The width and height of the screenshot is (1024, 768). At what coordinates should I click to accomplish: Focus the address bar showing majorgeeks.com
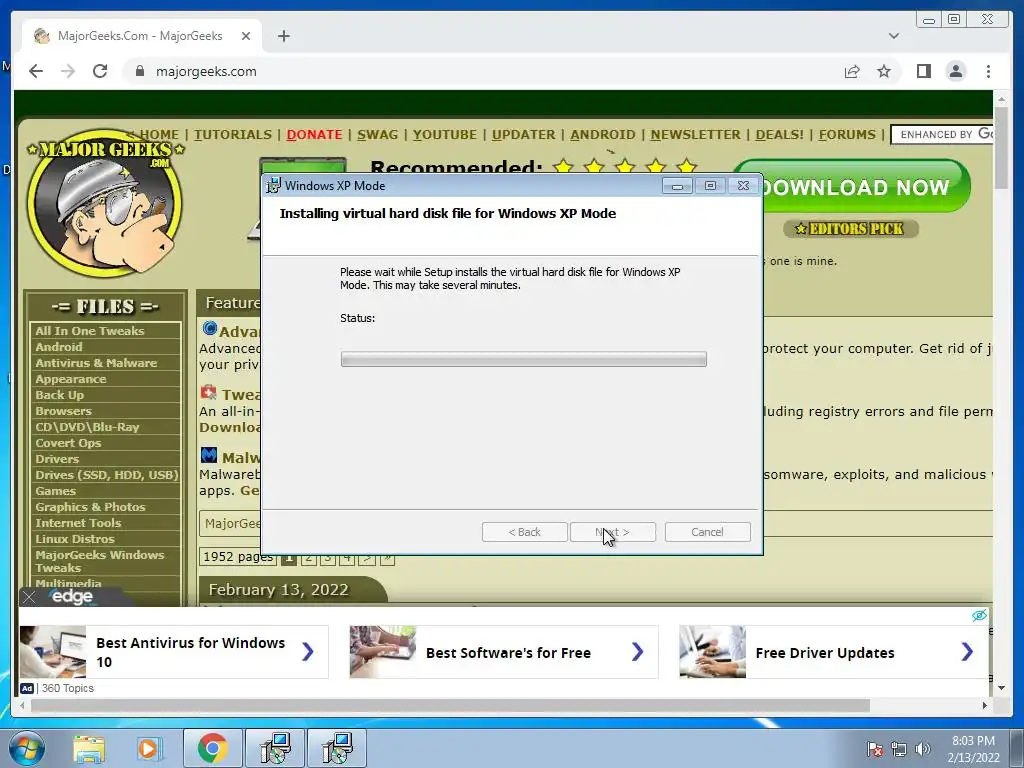coord(483,71)
